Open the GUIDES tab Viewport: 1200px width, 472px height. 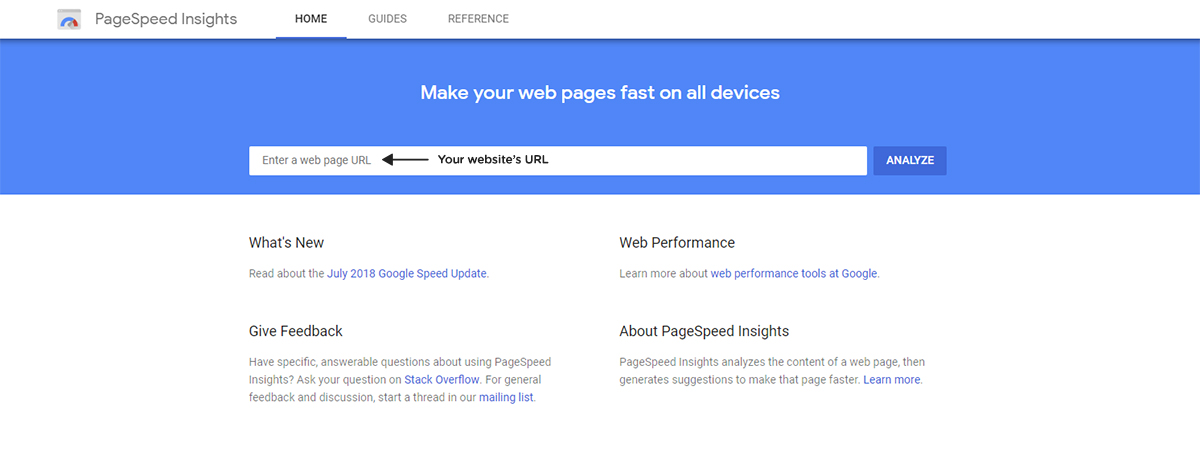(387, 19)
